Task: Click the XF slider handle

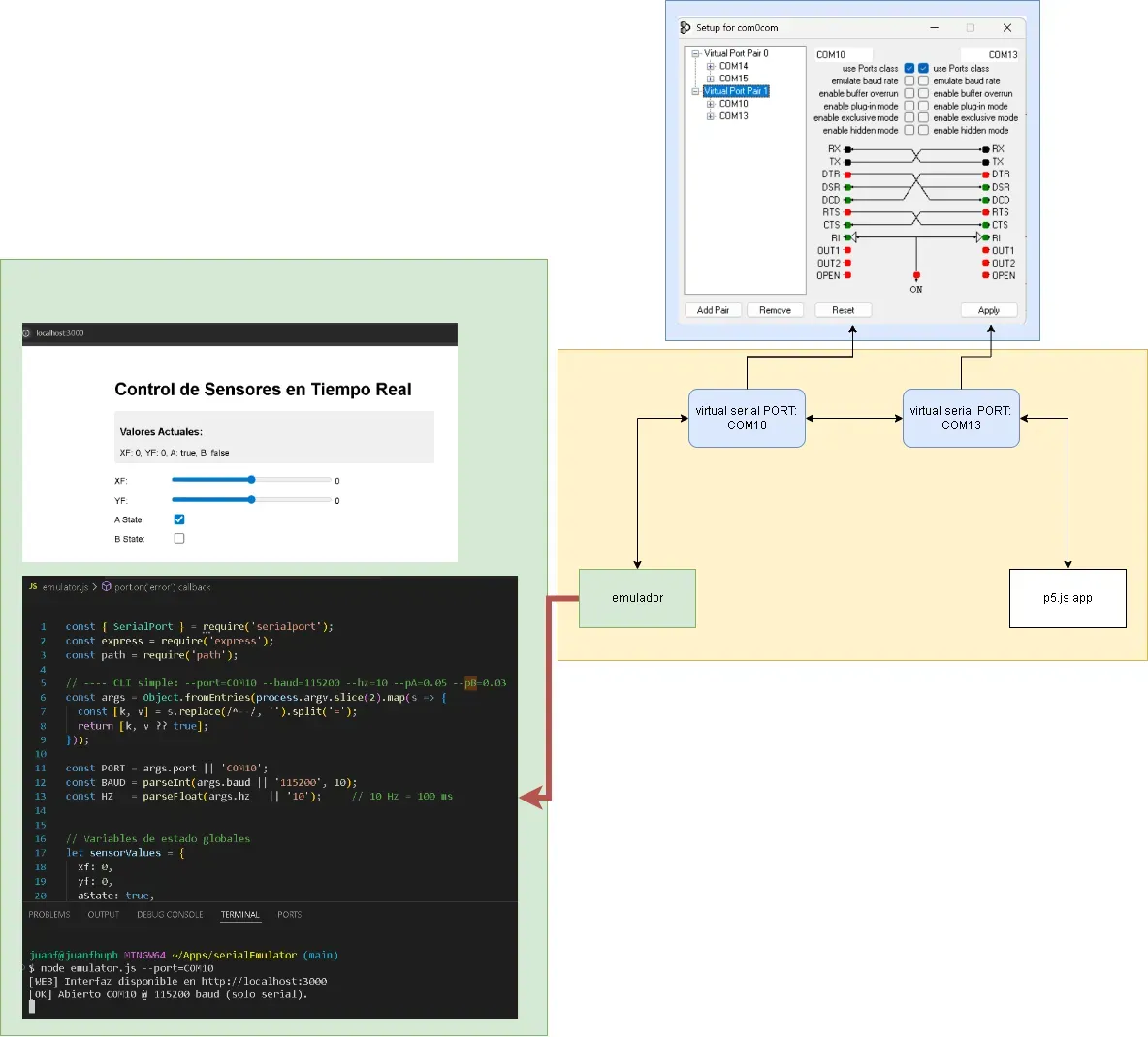Action: [x=252, y=480]
